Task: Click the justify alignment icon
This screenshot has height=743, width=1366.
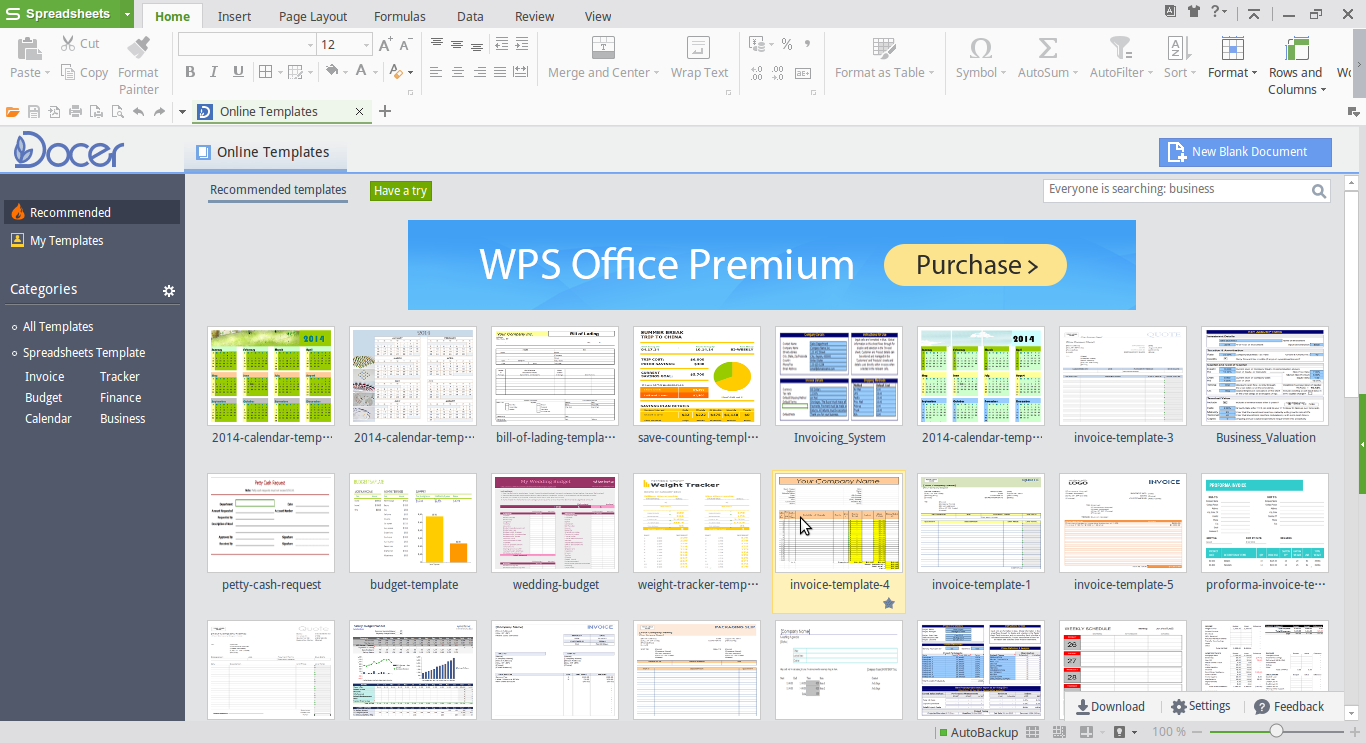Action: pyautogui.click(x=499, y=72)
